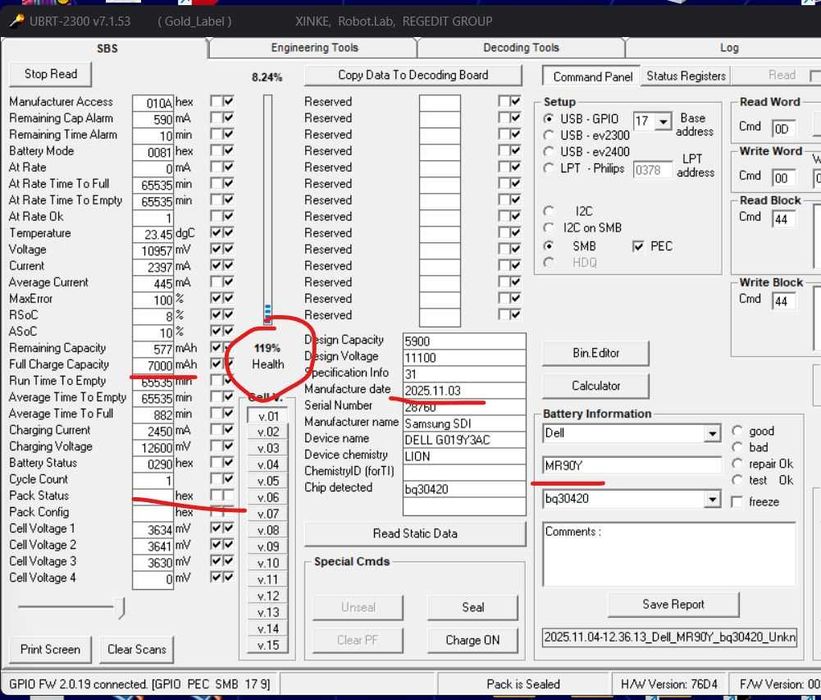
Task: Select LPT - Philips interface radio
Action: pyautogui.click(x=548, y=168)
